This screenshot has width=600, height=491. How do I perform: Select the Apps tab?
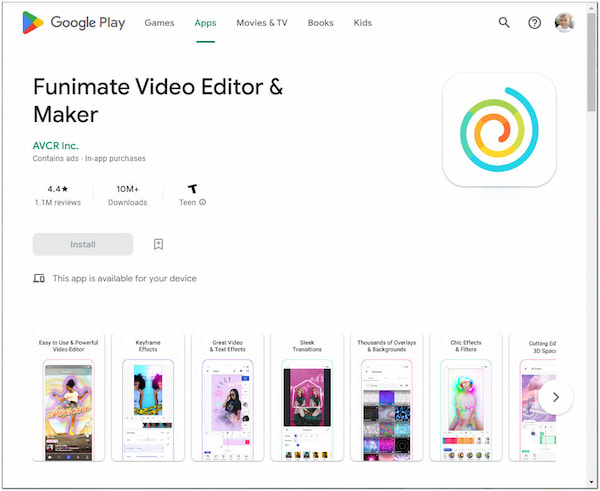pos(205,23)
